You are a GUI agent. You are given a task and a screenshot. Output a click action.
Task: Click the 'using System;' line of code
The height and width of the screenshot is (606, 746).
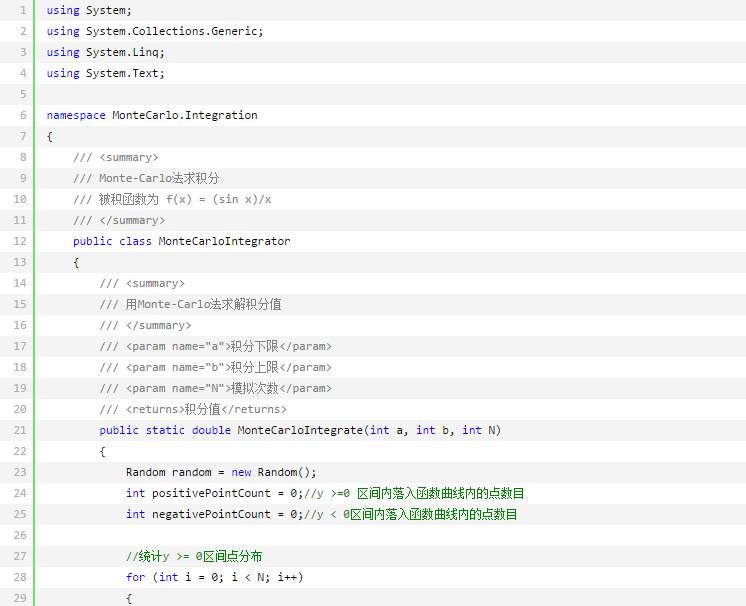89,10
